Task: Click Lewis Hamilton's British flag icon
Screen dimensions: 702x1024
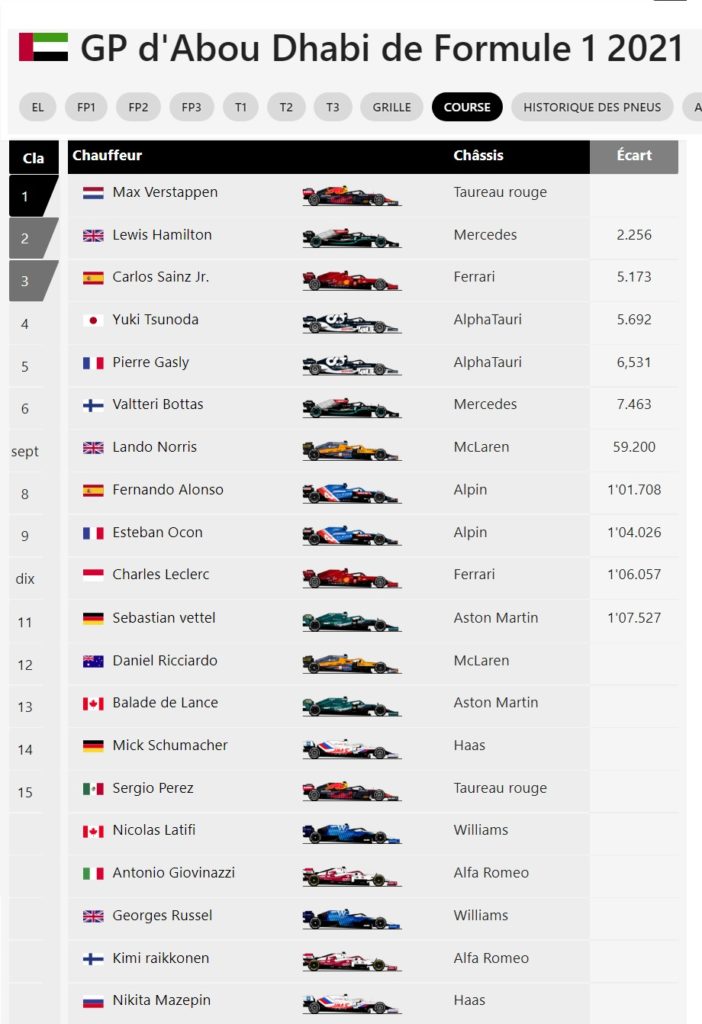Action: (x=93, y=236)
